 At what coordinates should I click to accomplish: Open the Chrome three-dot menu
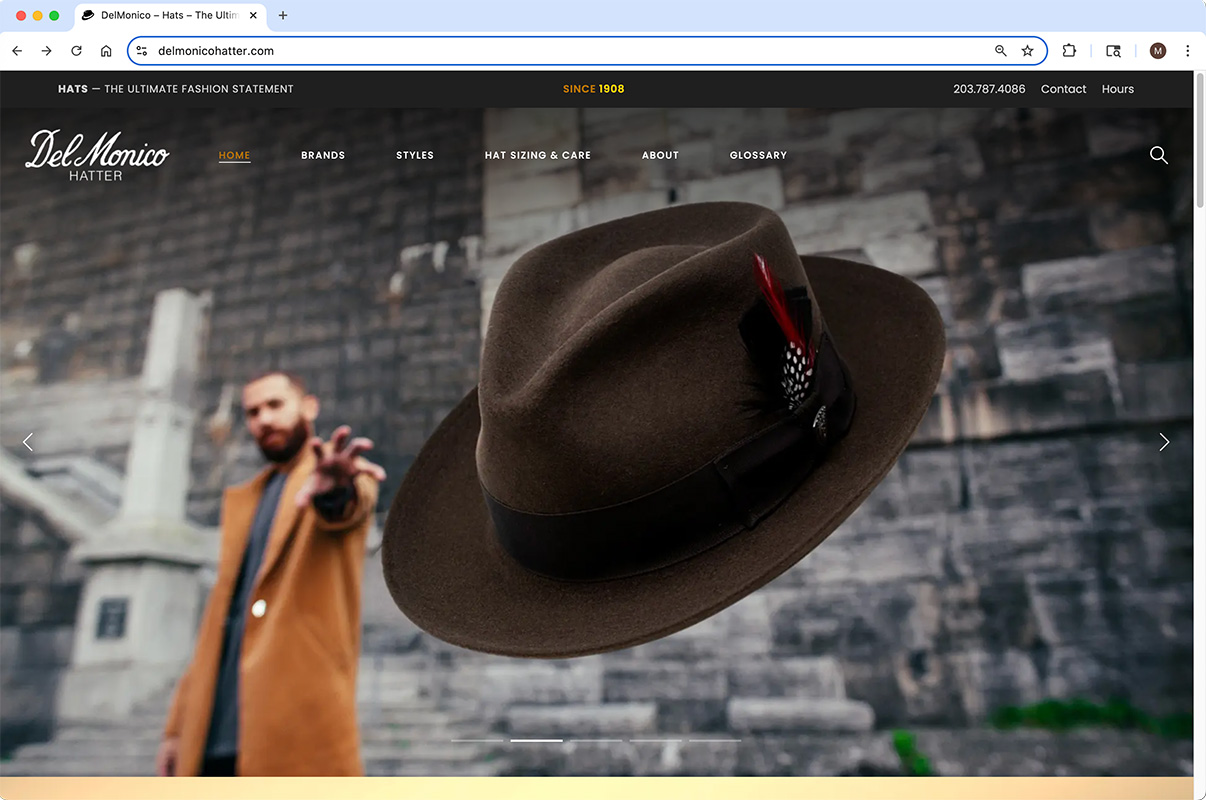[1188, 50]
